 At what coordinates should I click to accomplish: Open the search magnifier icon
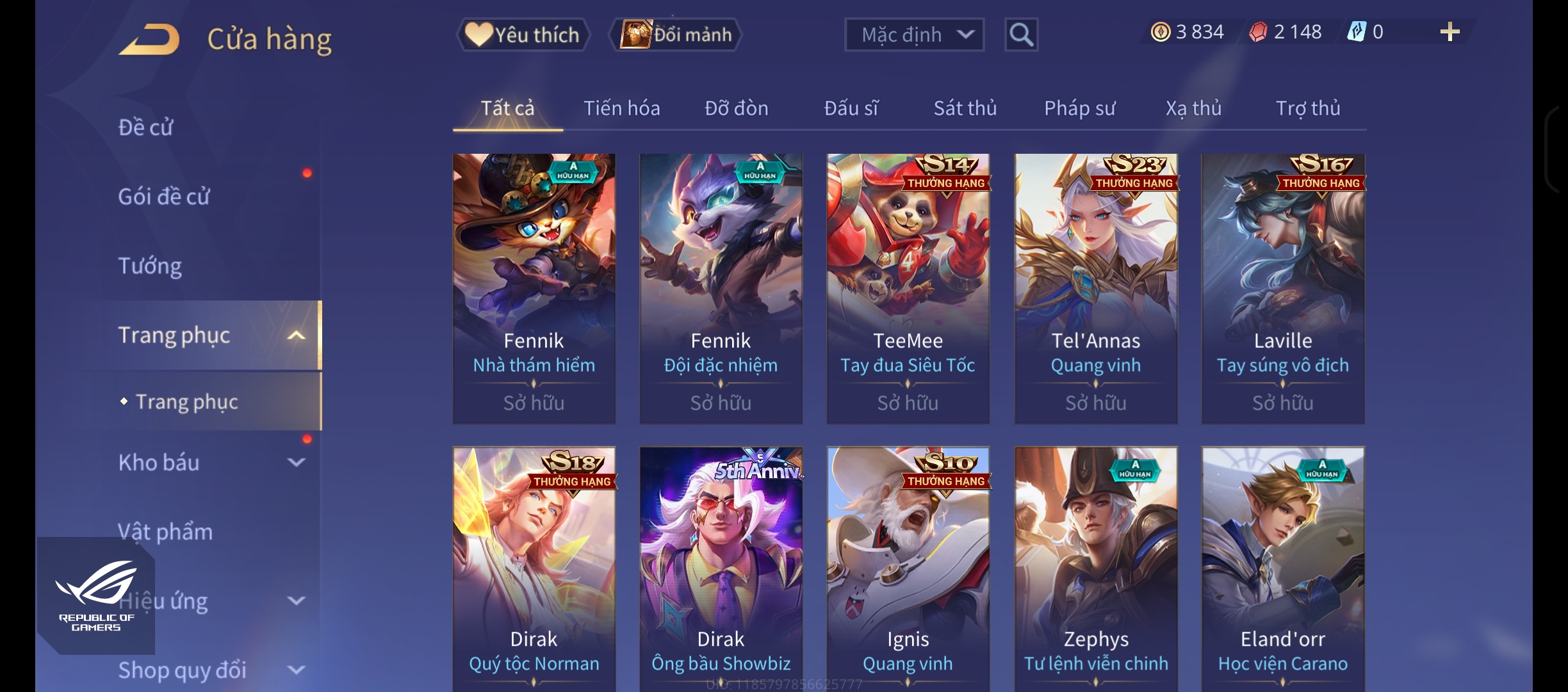(x=1021, y=35)
